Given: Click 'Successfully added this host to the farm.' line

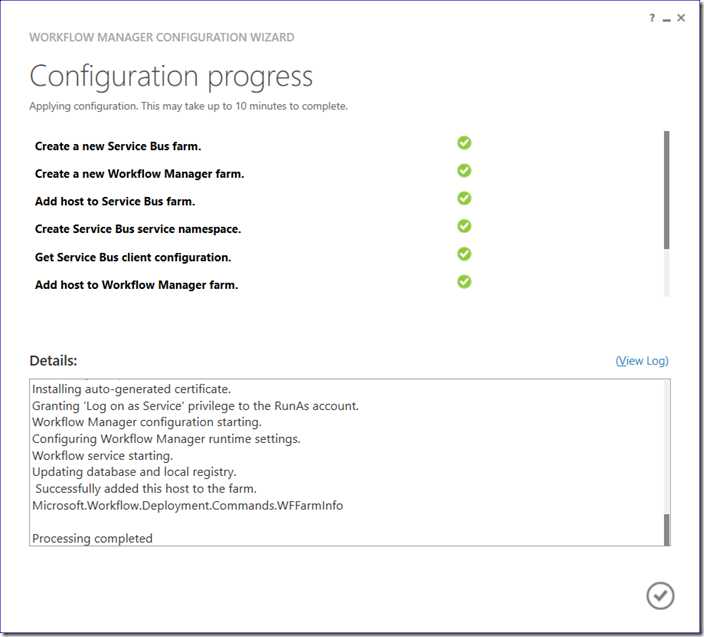Looking at the screenshot, I should point(146,489).
